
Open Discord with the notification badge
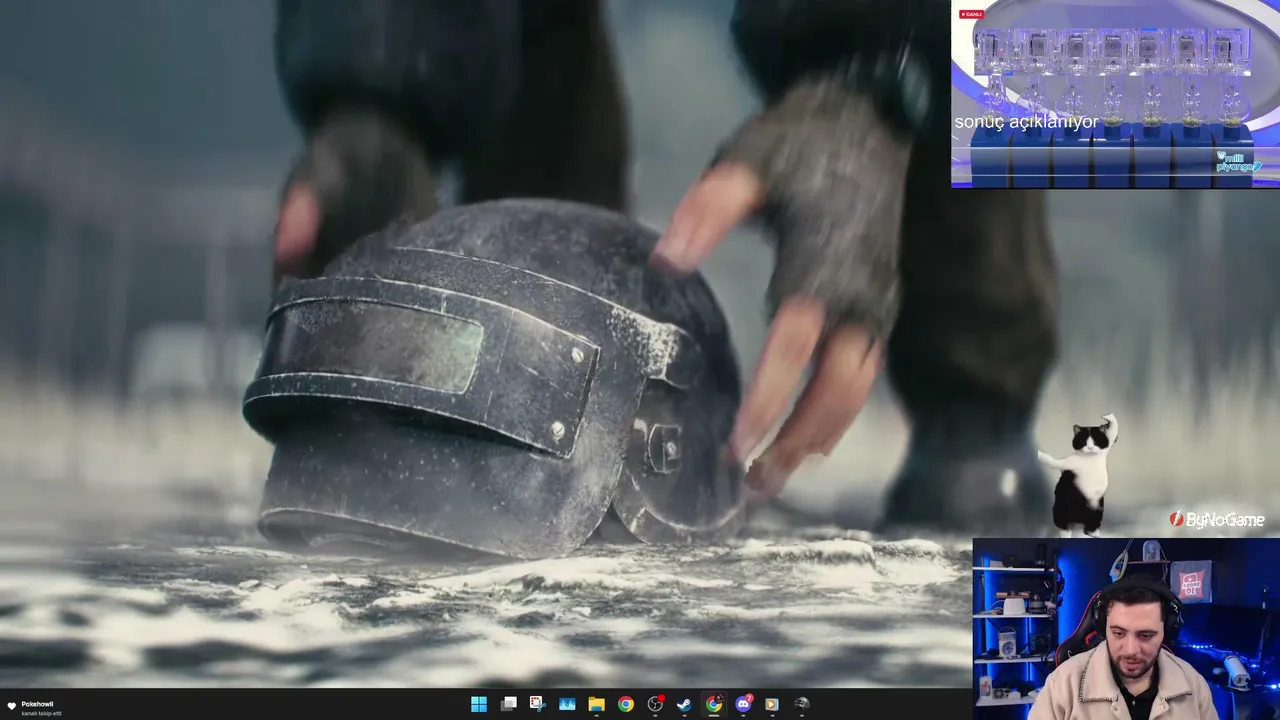(x=743, y=704)
